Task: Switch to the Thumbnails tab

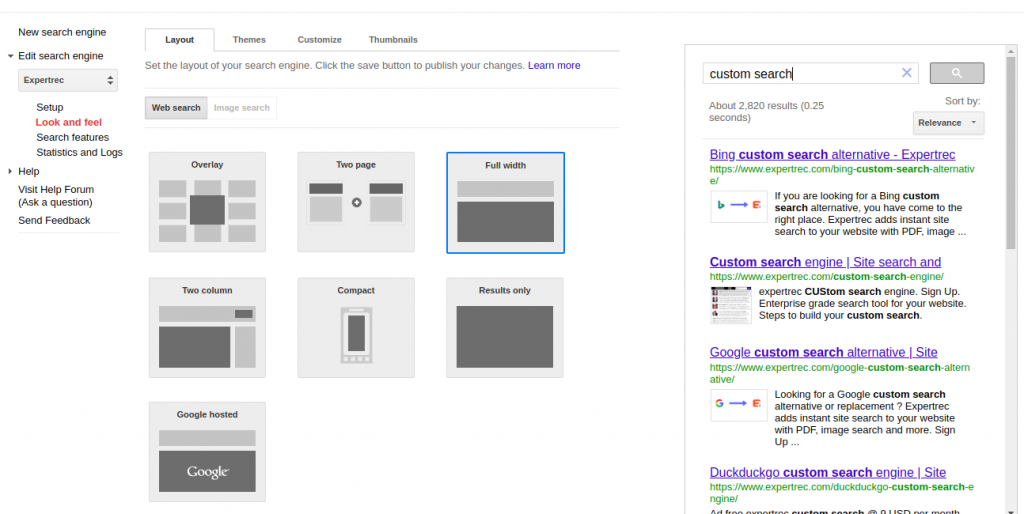Action: 393,40
